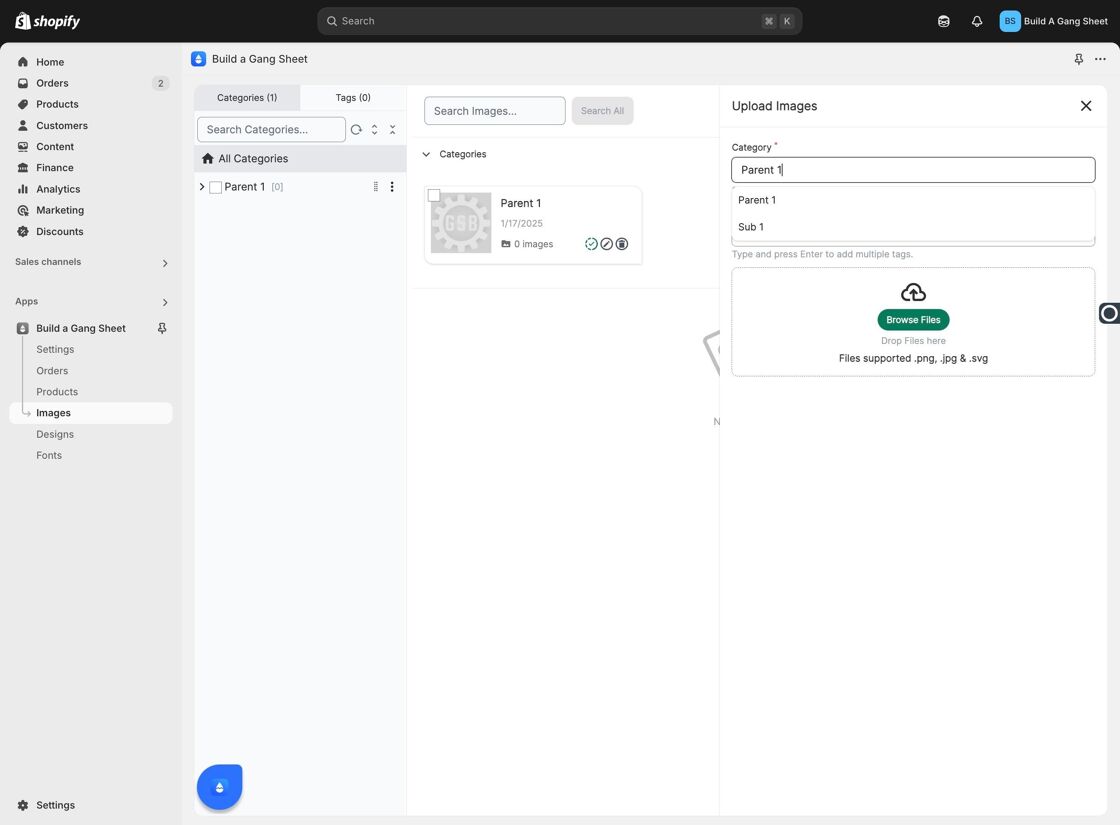Open the Images submenu item

(x=91, y=413)
